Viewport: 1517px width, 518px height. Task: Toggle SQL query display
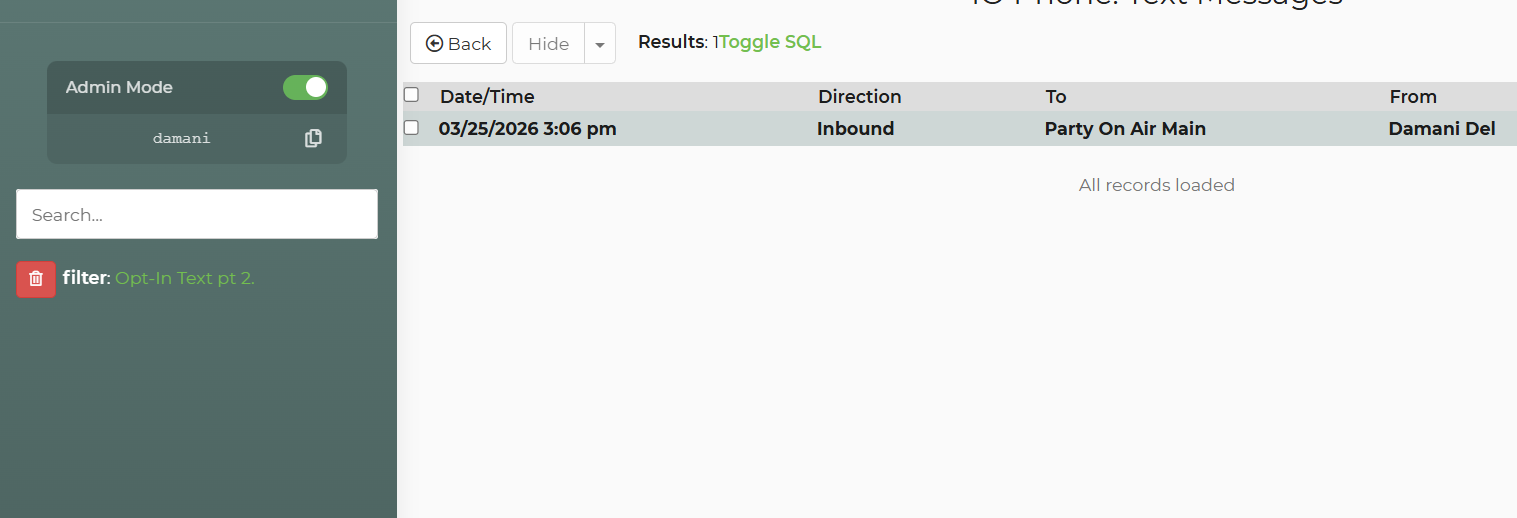(x=770, y=42)
